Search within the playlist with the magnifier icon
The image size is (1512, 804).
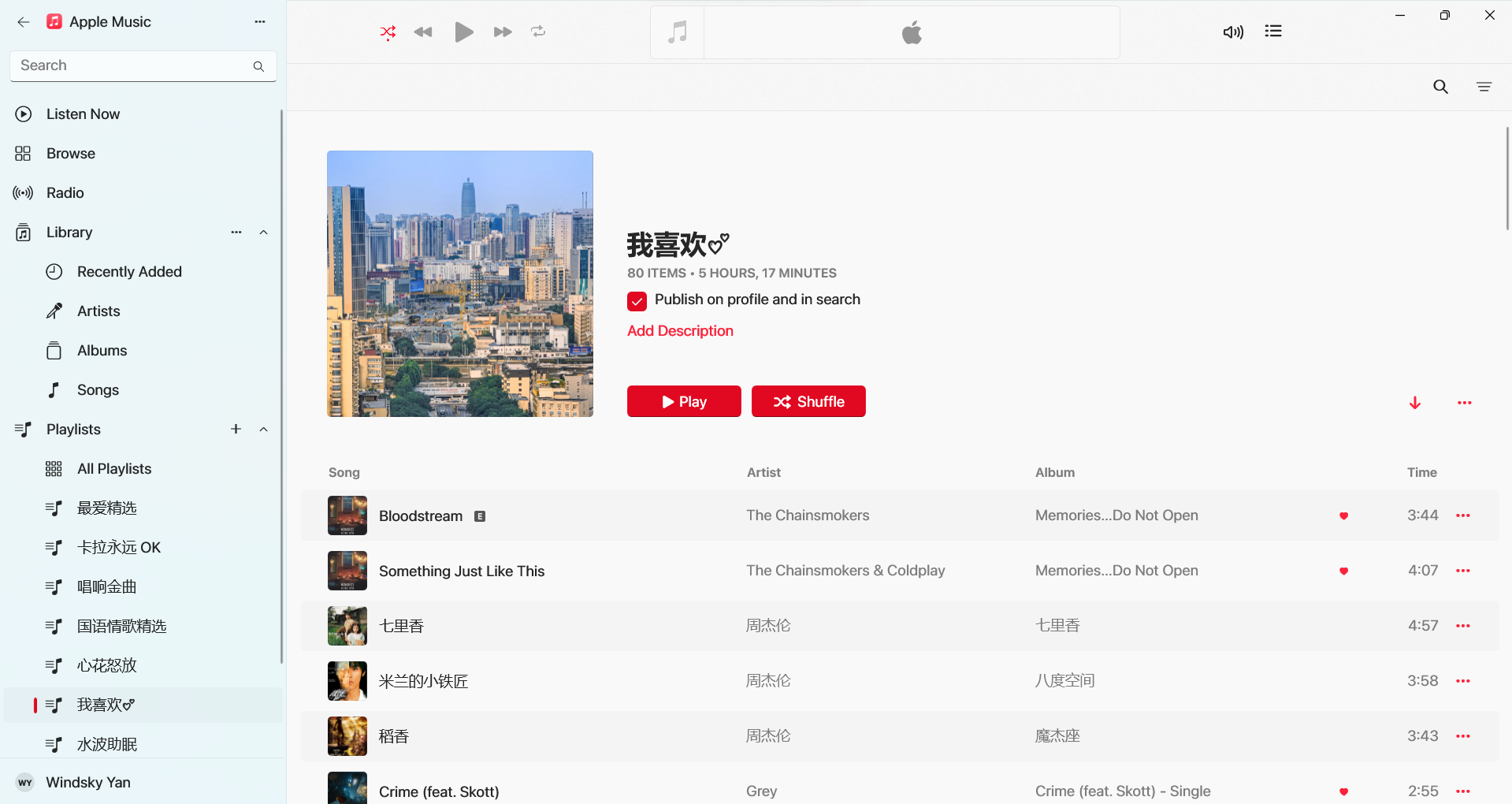coord(1440,87)
